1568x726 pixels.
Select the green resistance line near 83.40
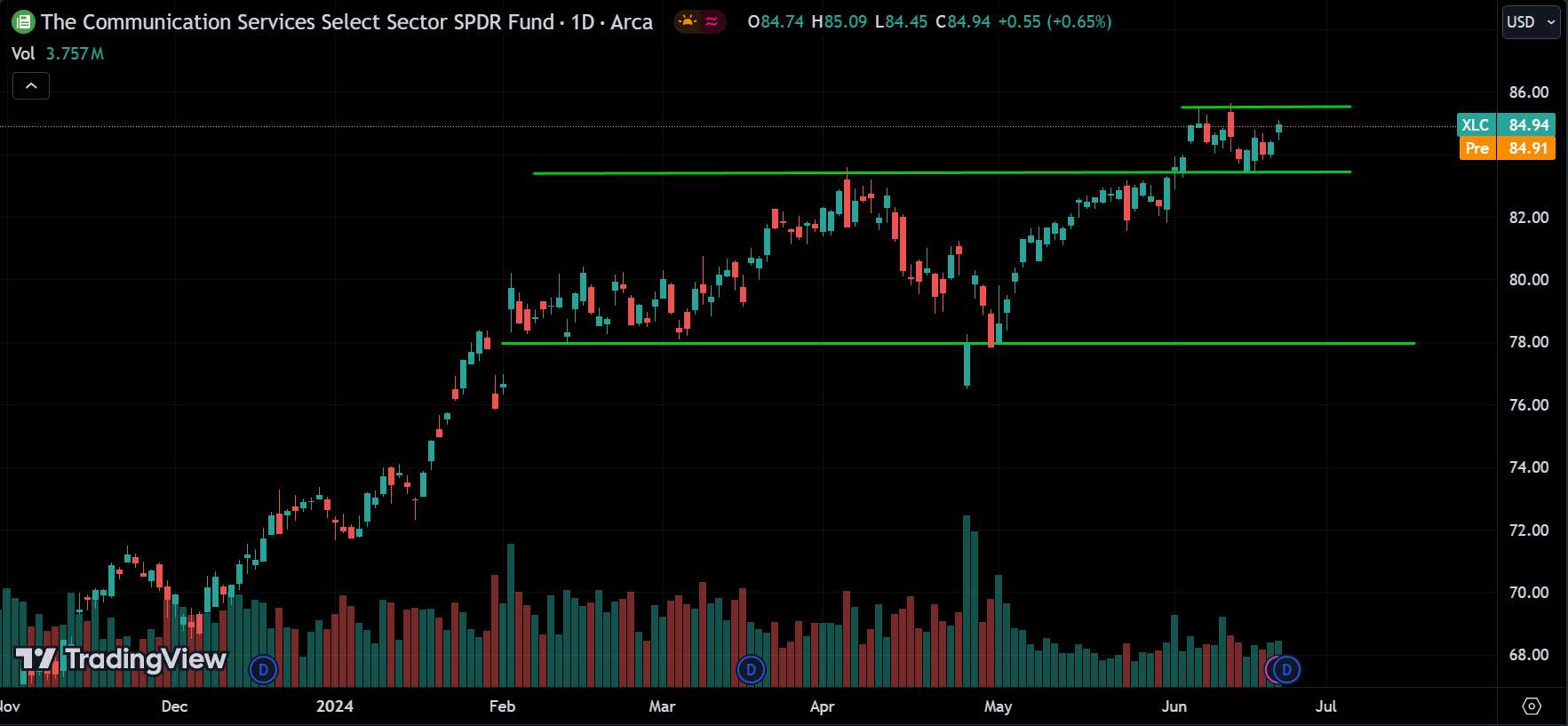click(x=942, y=172)
